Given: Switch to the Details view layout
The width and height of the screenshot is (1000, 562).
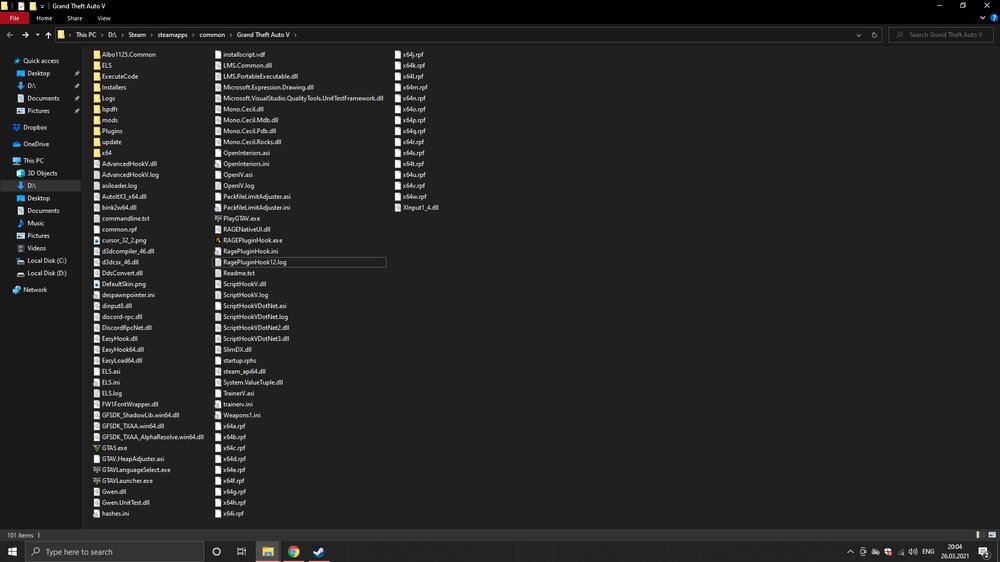Looking at the screenshot, I should 978,535.
